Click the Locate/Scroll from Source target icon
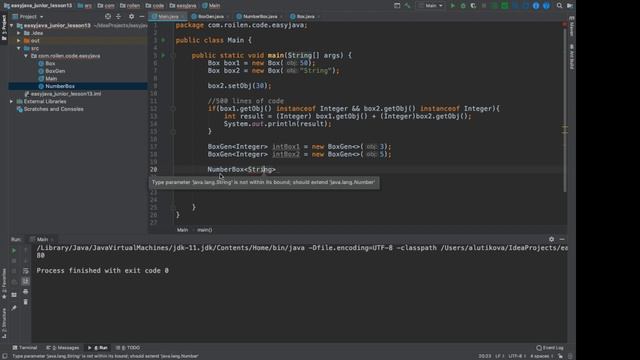Screen dimensions: 640x360 pos(108,16)
